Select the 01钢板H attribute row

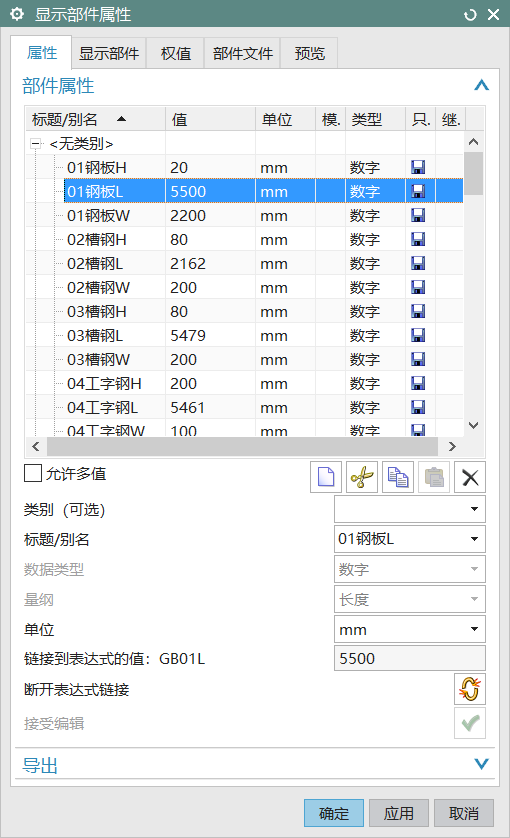[245, 167]
